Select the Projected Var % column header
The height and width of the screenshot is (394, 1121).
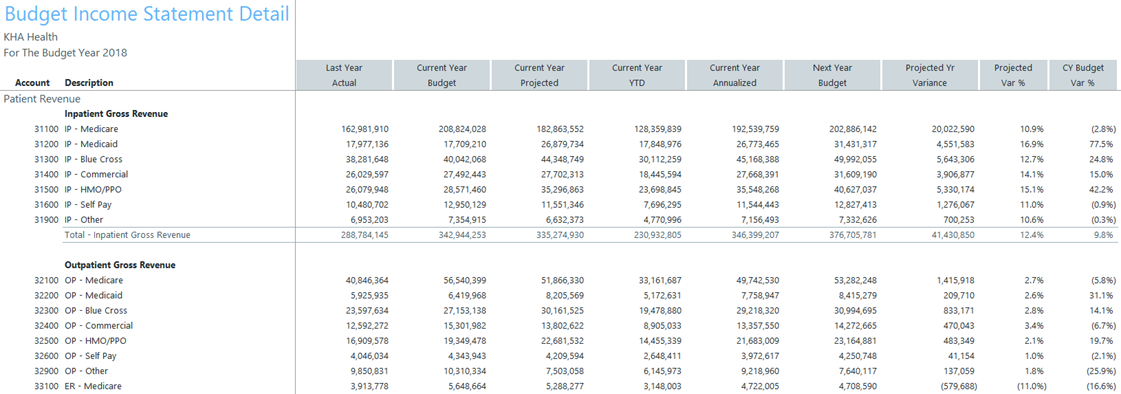(1013, 75)
